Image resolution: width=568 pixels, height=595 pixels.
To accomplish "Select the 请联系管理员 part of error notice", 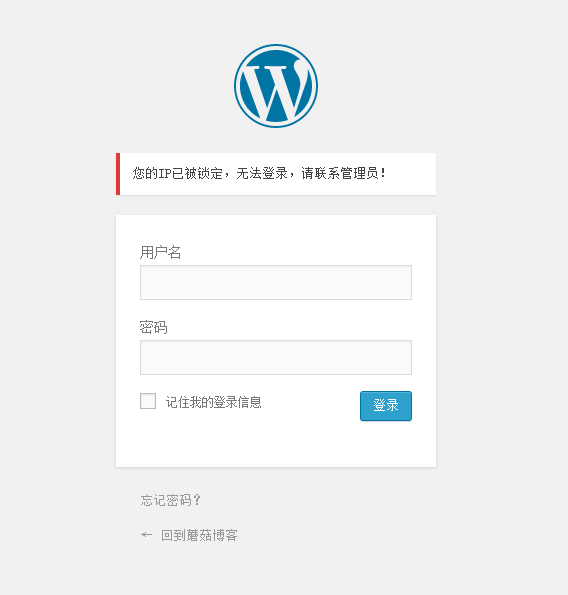I will point(340,173).
